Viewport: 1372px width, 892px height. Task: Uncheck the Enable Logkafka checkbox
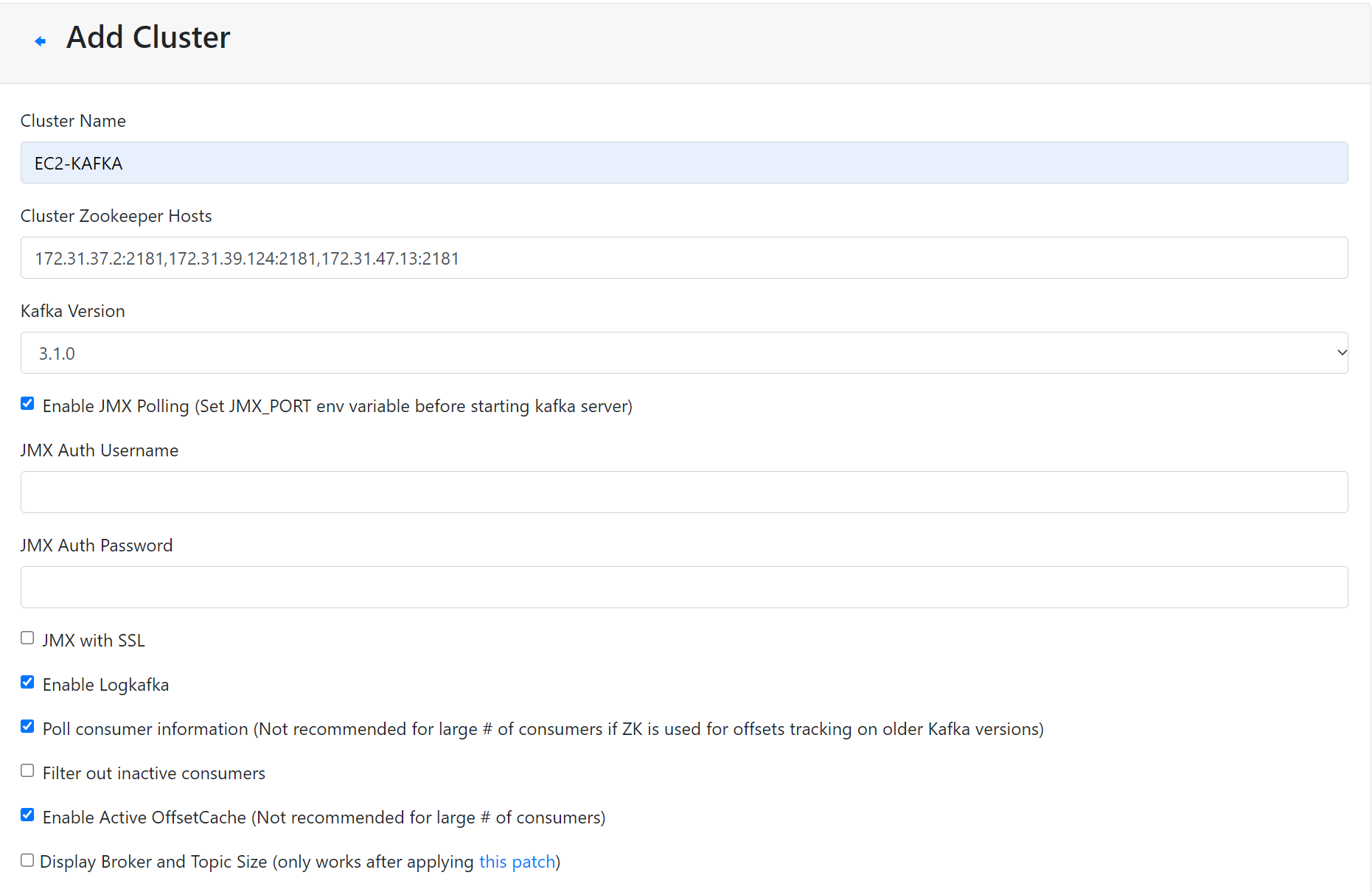pyautogui.click(x=27, y=682)
